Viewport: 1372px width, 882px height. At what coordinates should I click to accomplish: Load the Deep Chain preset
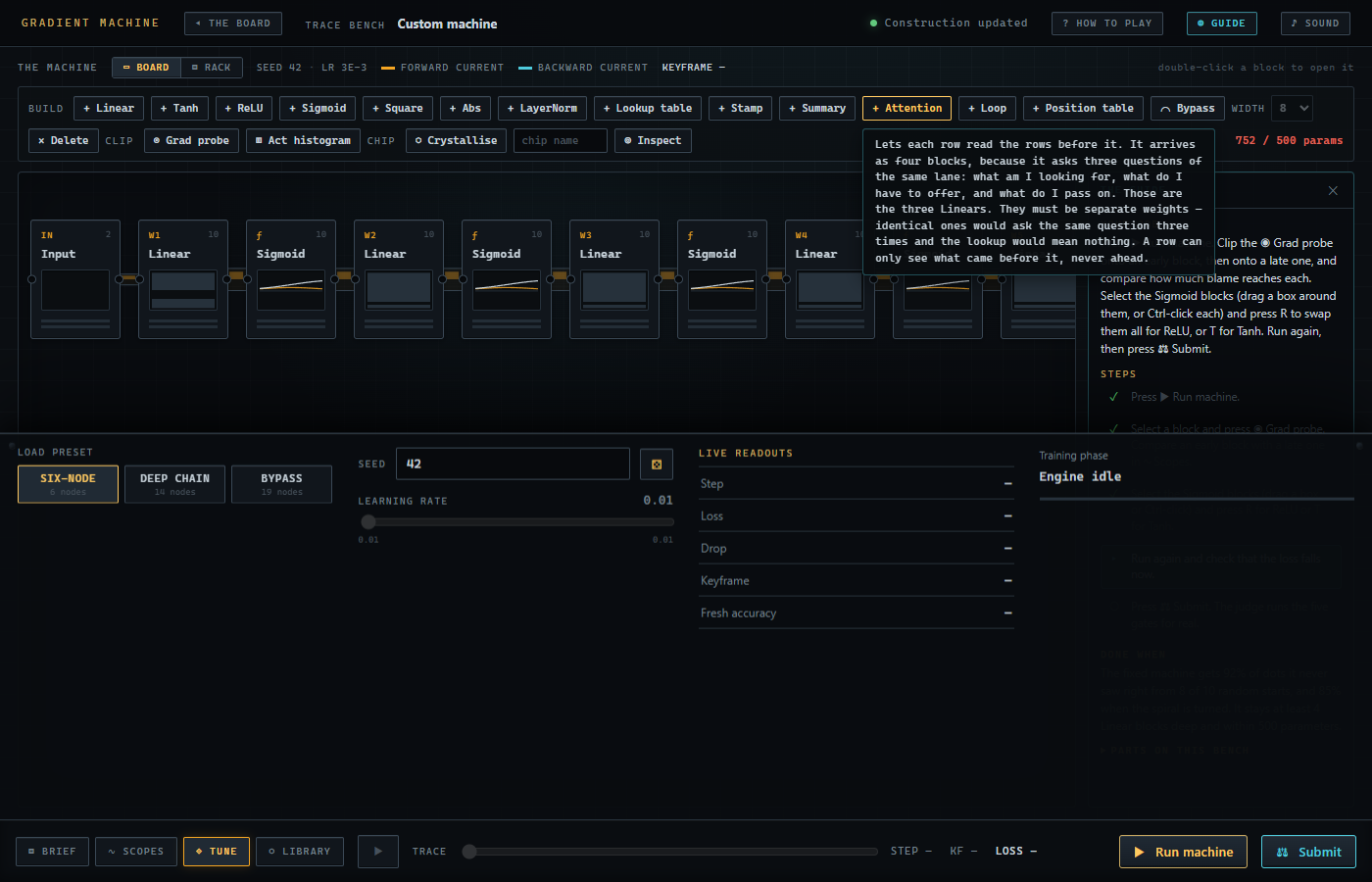174,484
